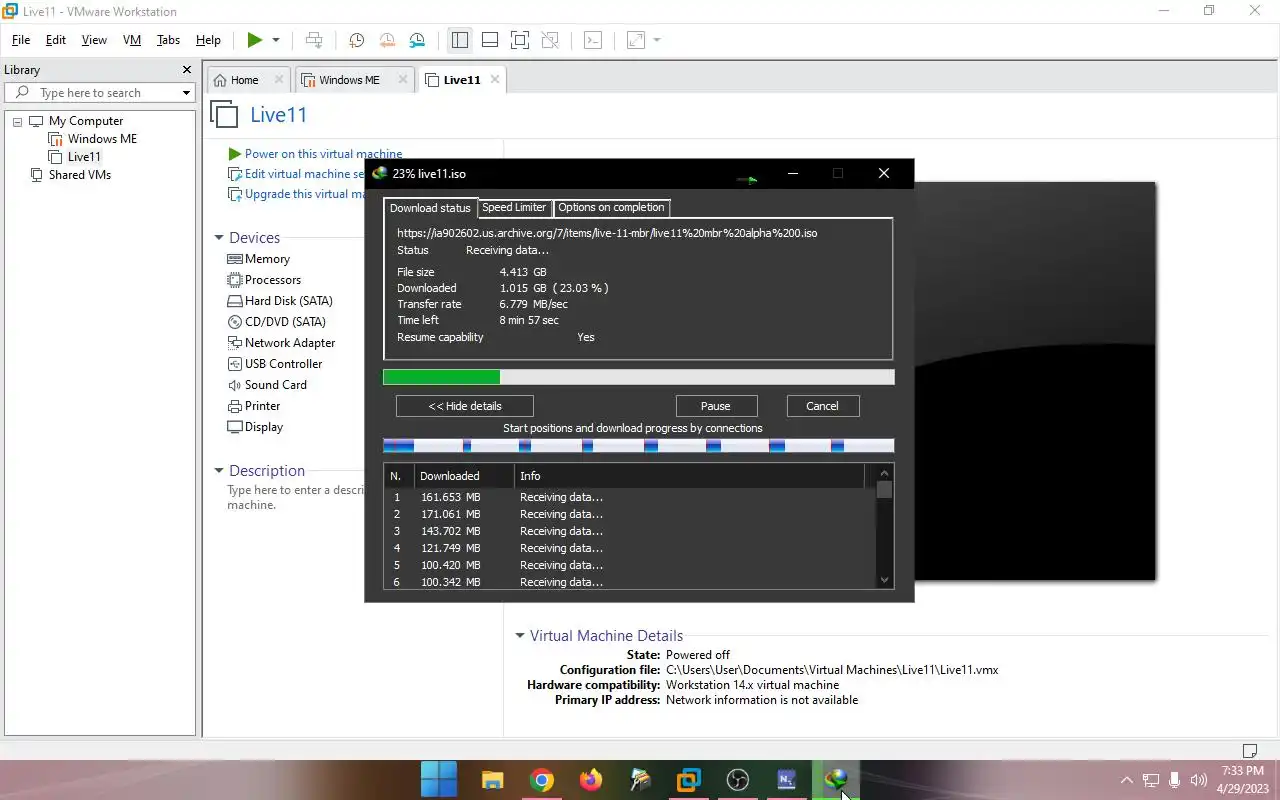Screen dimensions: 1280x800
Task: Select Shared VMs in the library
Action: [71, 175]
